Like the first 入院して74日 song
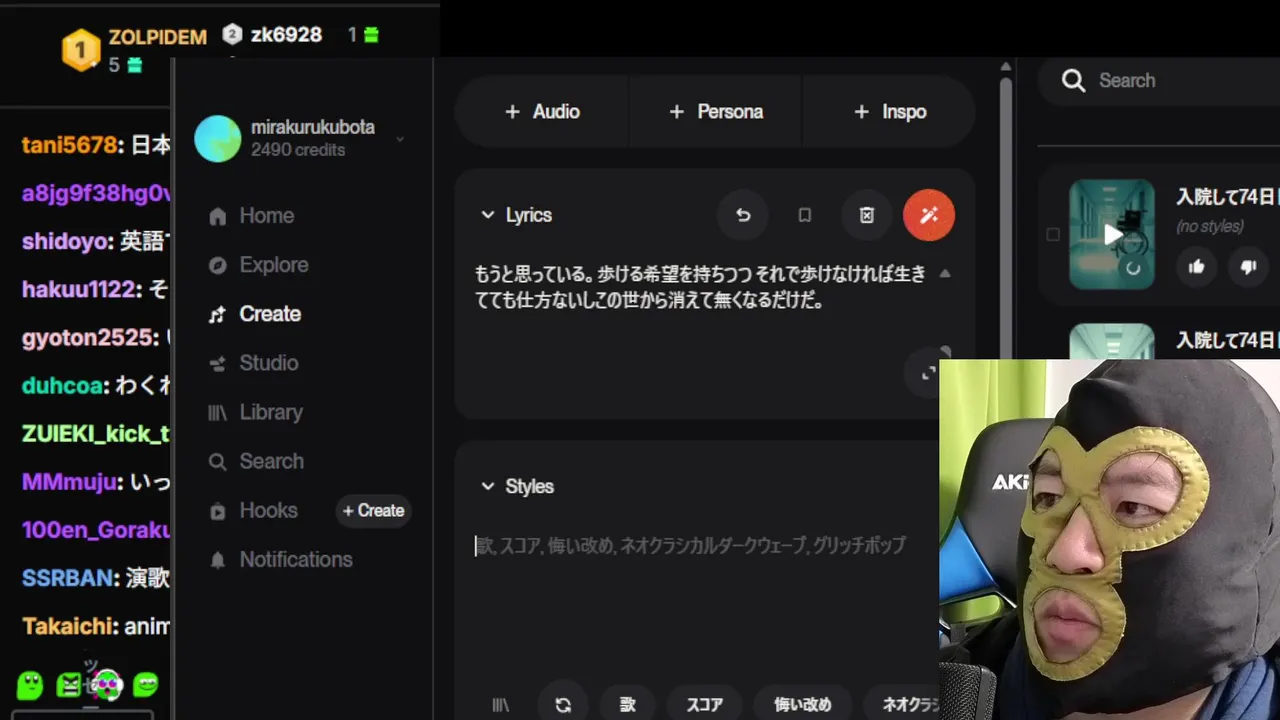1280x720 pixels. click(1197, 266)
